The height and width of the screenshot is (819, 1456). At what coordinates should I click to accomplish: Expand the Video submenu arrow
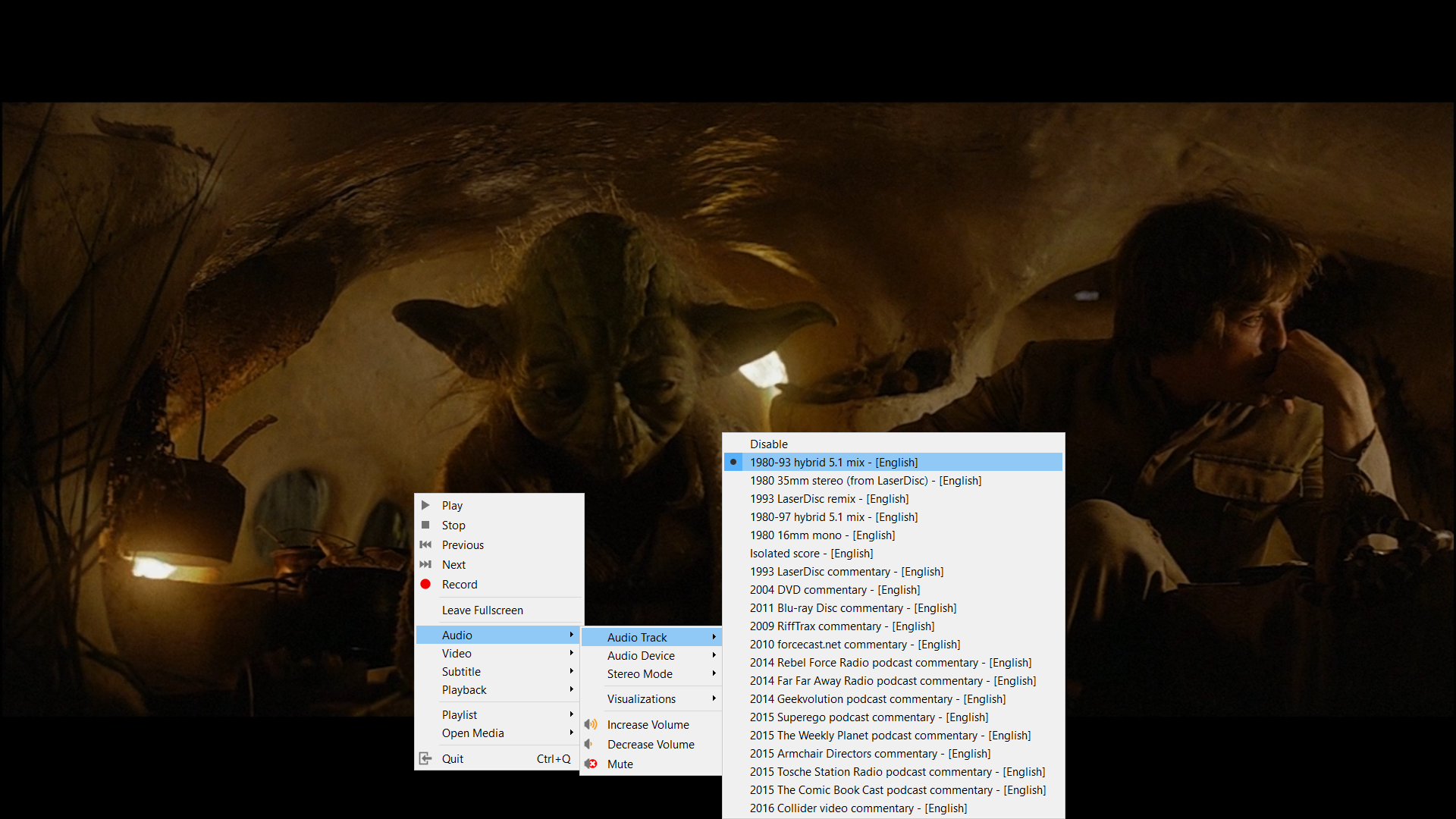[571, 653]
